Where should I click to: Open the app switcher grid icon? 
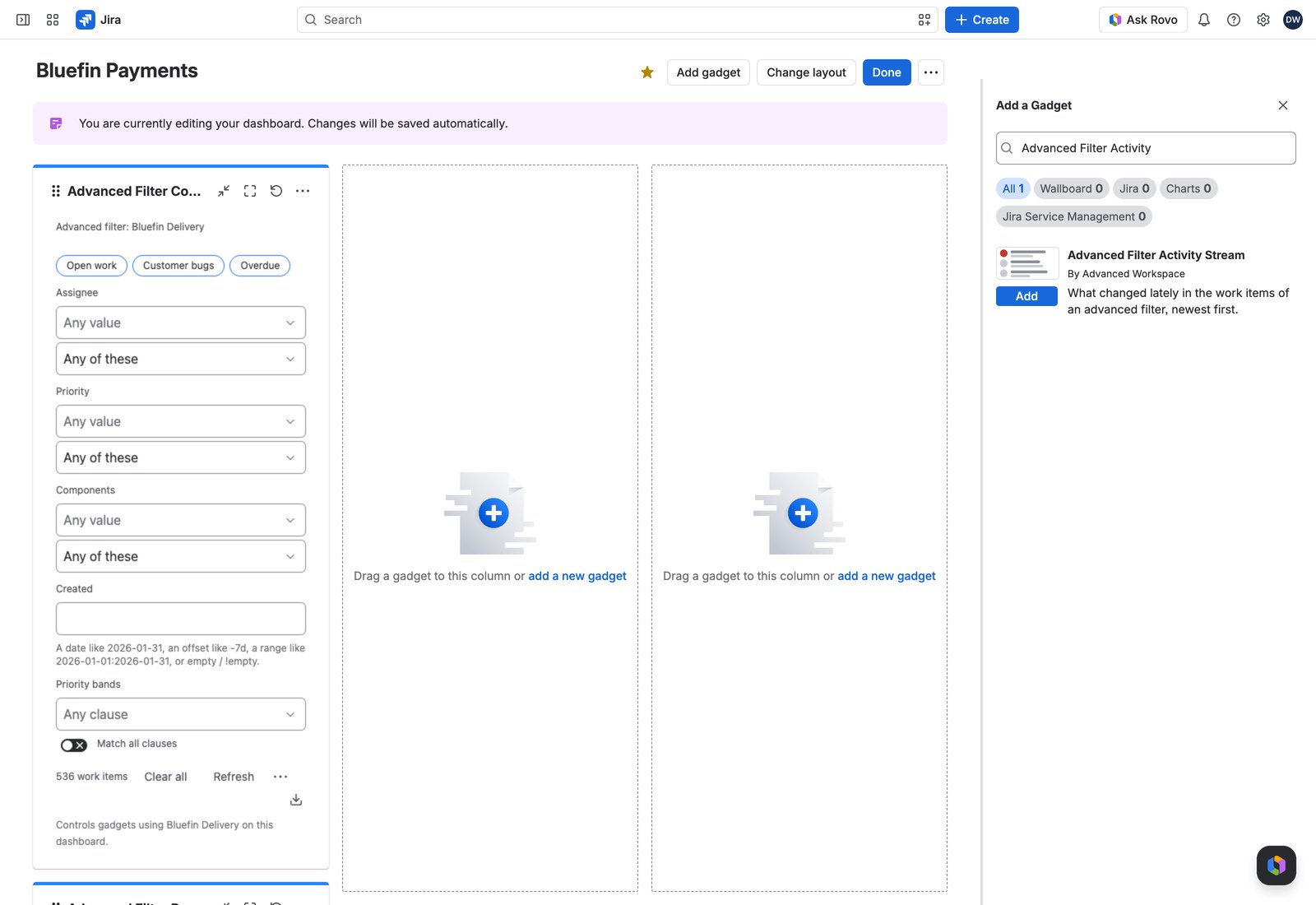(x=53, y=20)
